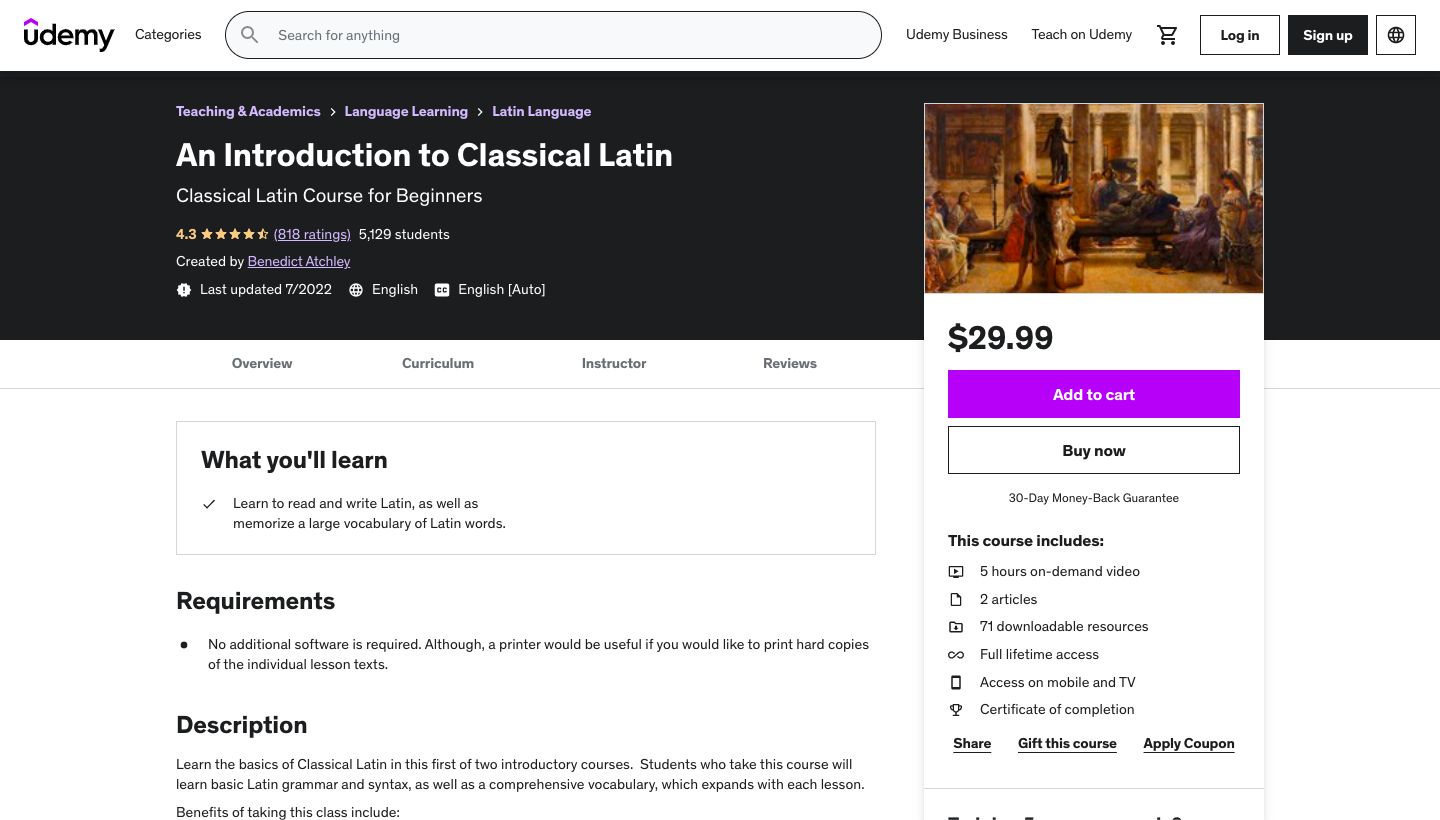Open the shopping cart
1440x820 pixels.
(x=1167, y=35)
